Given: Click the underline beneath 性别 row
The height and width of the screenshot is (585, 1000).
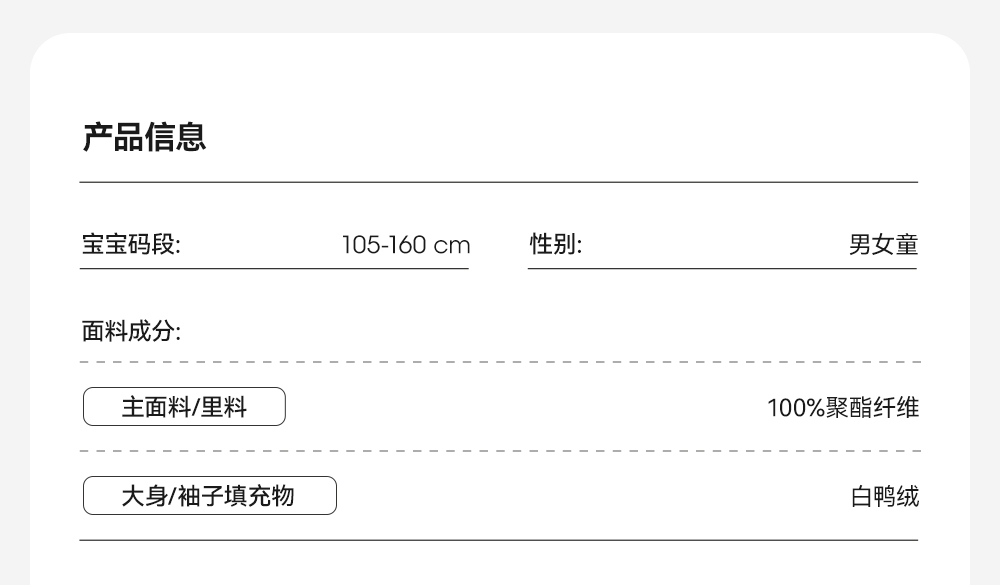Looking at the screenshot, I should [722, 268].
